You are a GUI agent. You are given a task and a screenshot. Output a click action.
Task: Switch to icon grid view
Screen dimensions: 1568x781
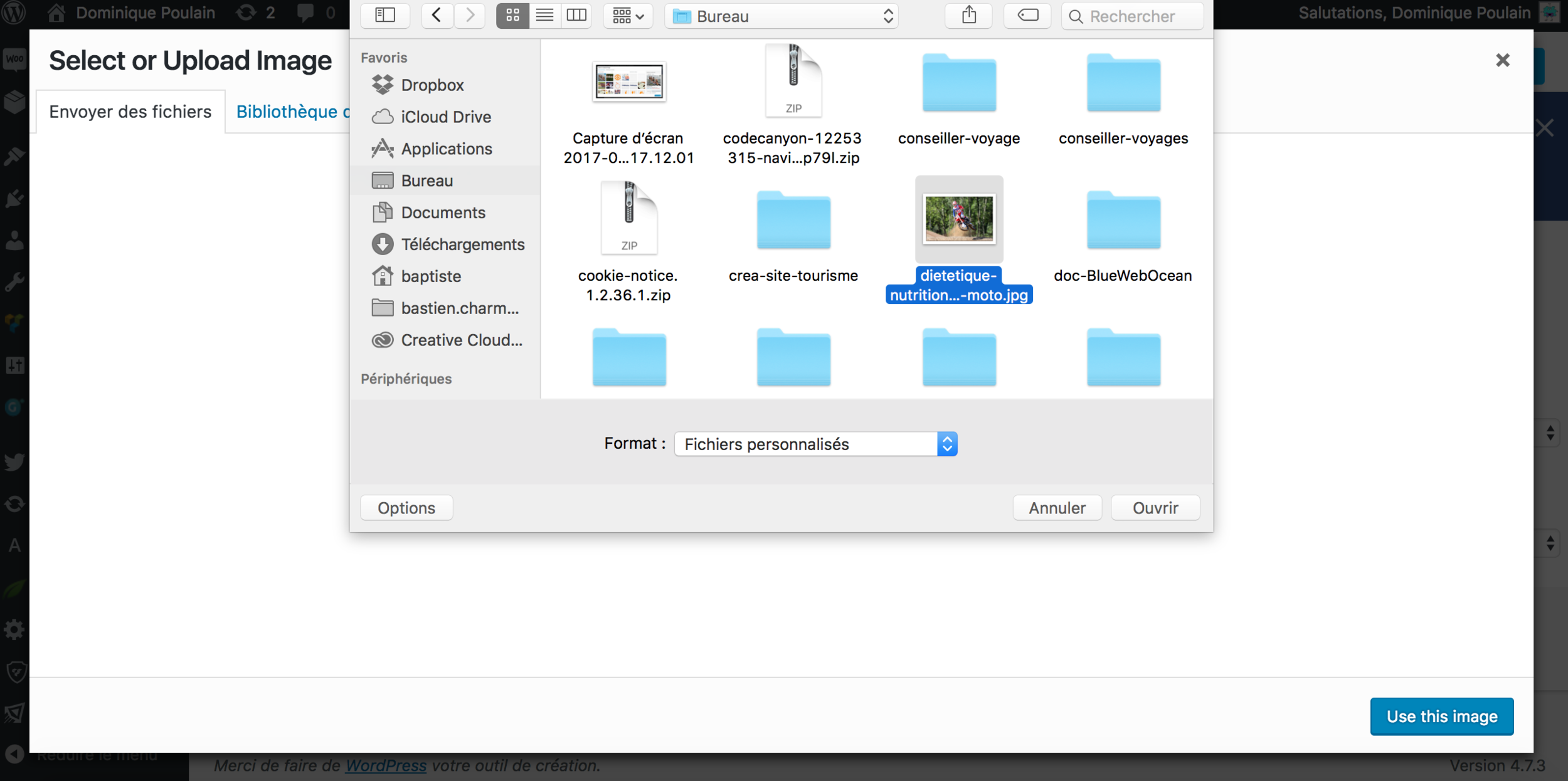[512, 15]
